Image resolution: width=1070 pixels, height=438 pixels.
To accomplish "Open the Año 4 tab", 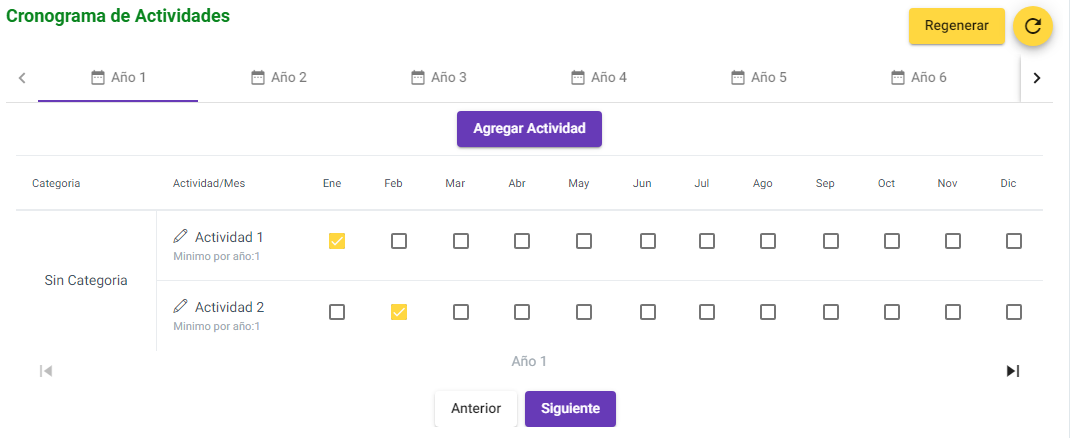I will [598, 78].
